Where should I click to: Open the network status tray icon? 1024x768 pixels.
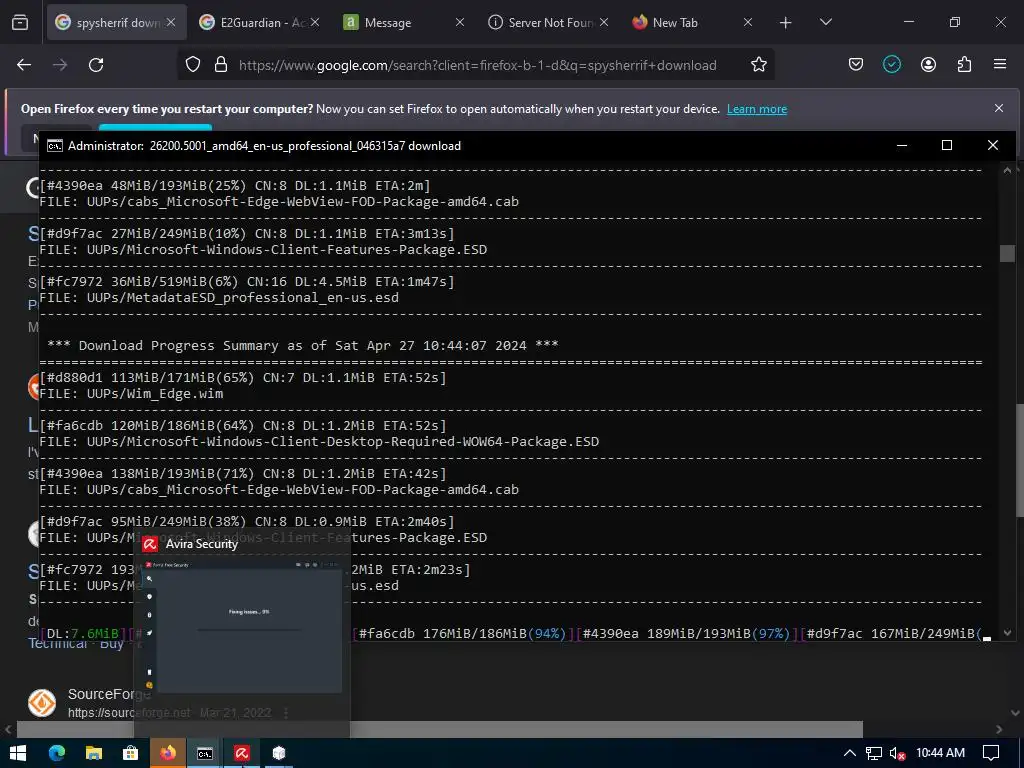874,753
